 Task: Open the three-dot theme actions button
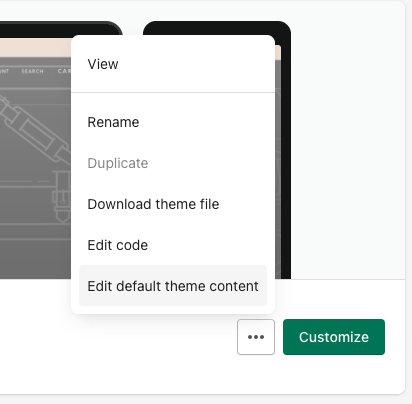(256, 337)
